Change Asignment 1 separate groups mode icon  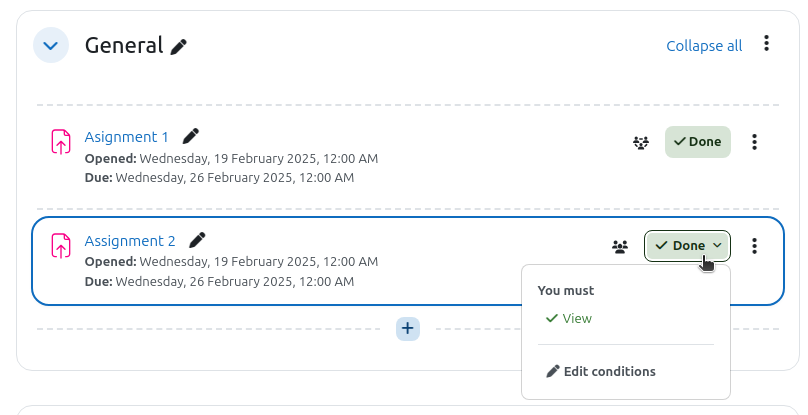pos(641,142)
